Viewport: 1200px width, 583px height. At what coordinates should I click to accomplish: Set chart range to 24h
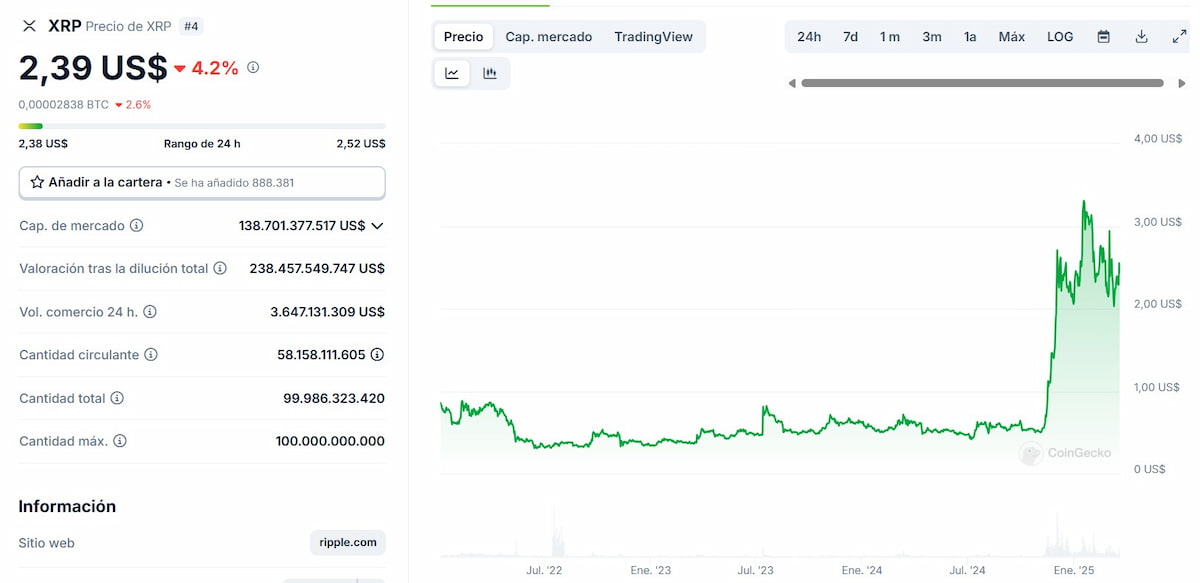tap(809, 37)
